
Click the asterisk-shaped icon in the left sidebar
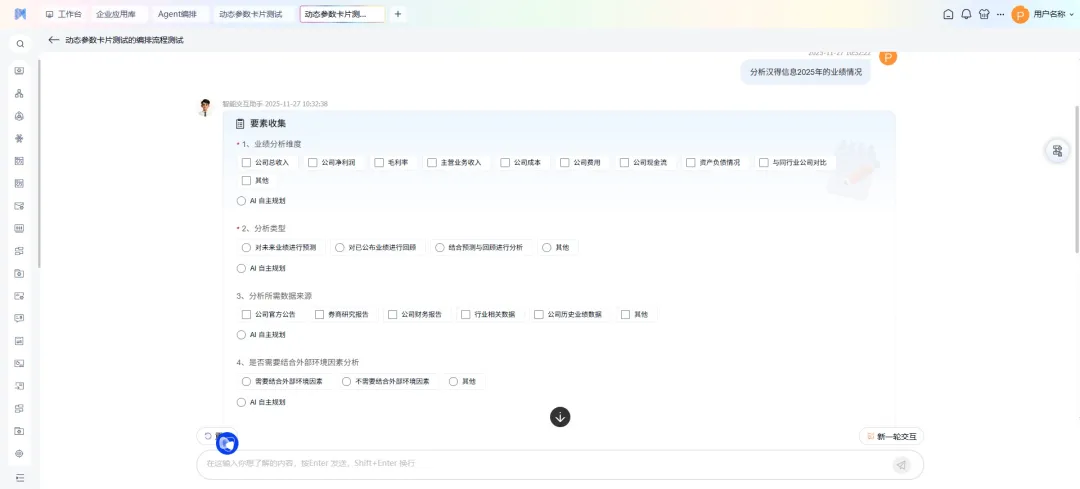19,138
